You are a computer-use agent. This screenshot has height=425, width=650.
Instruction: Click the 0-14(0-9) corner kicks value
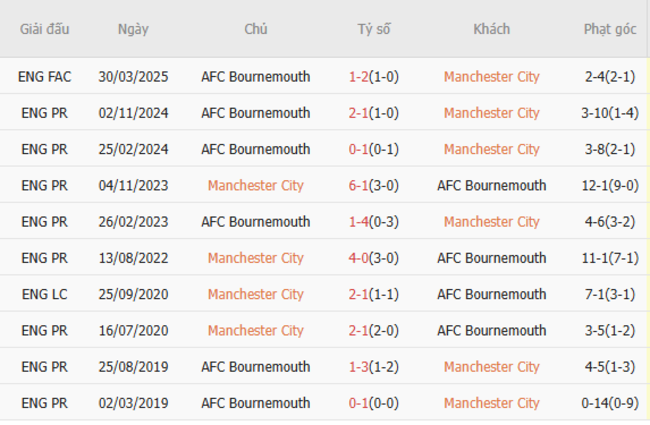click(610, 403)
